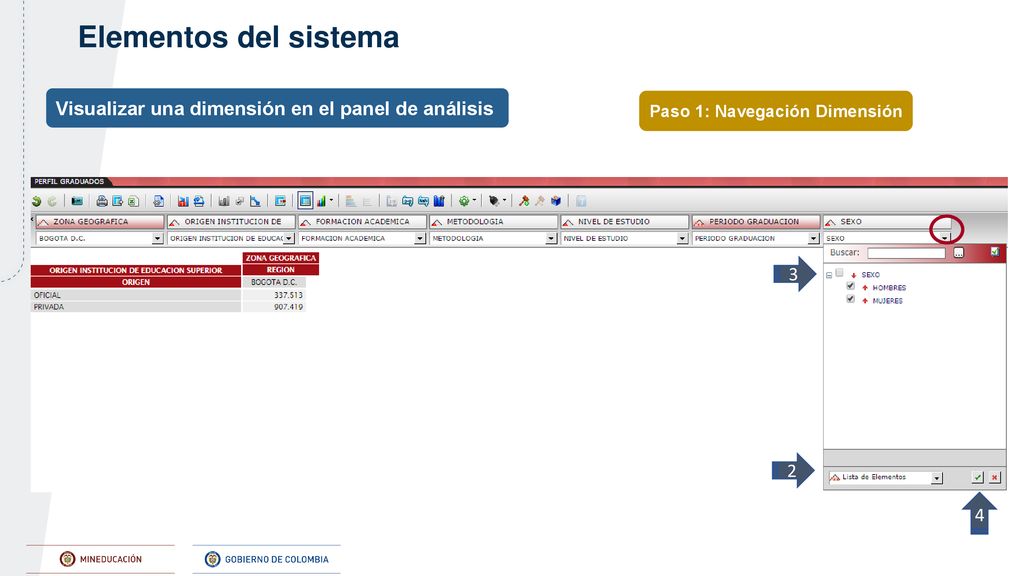Click the ORIGEN INSTITUCION DE dimension header
The height and width of the screenshot is (576, 1024).
[231, 222]
